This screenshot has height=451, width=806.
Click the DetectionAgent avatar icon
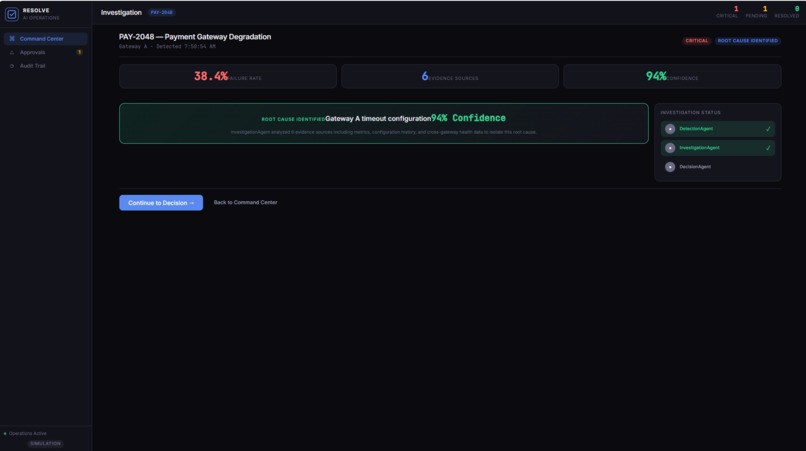(670, 129)
